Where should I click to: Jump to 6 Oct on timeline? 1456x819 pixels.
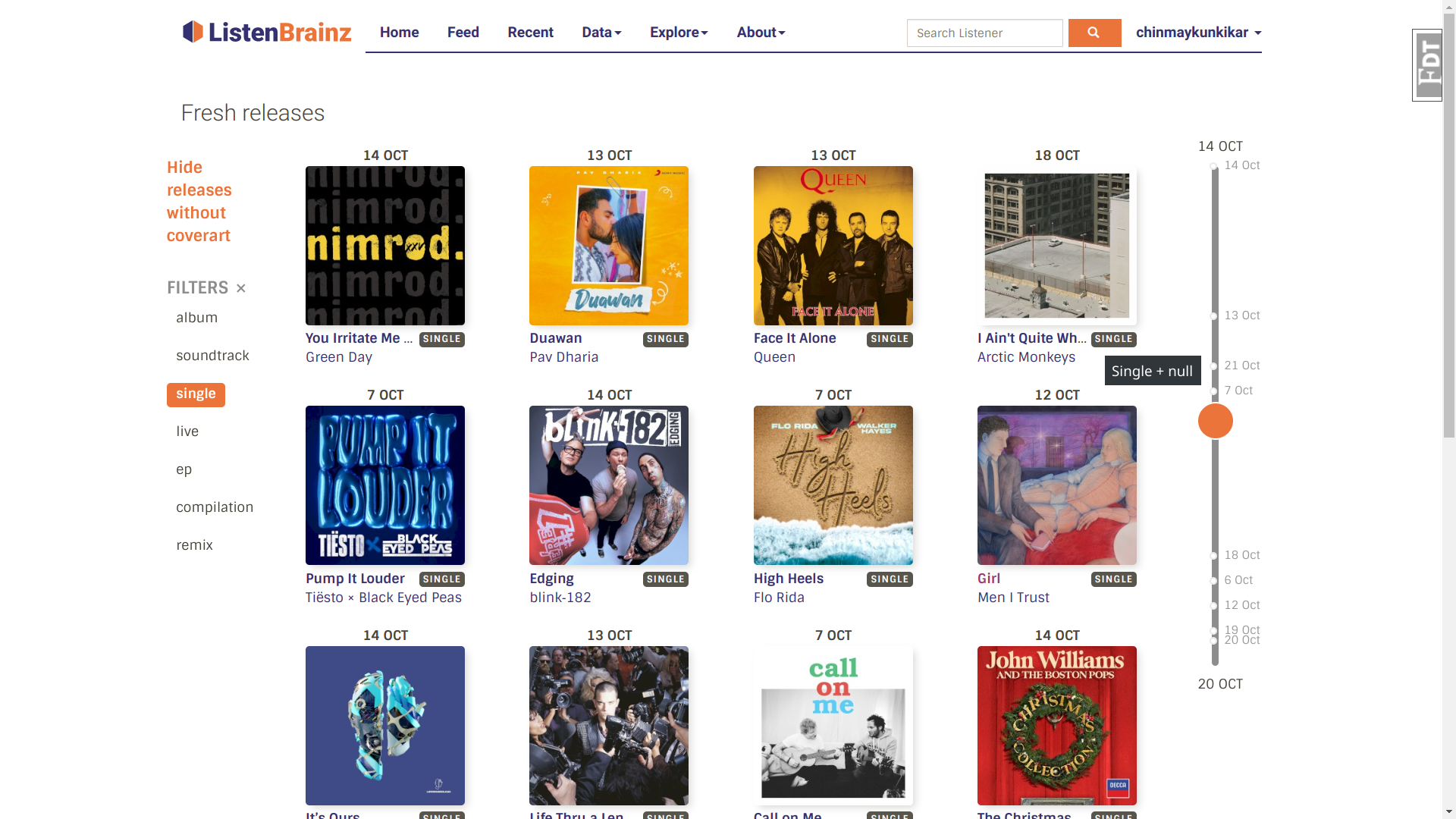coord(1238,580)
